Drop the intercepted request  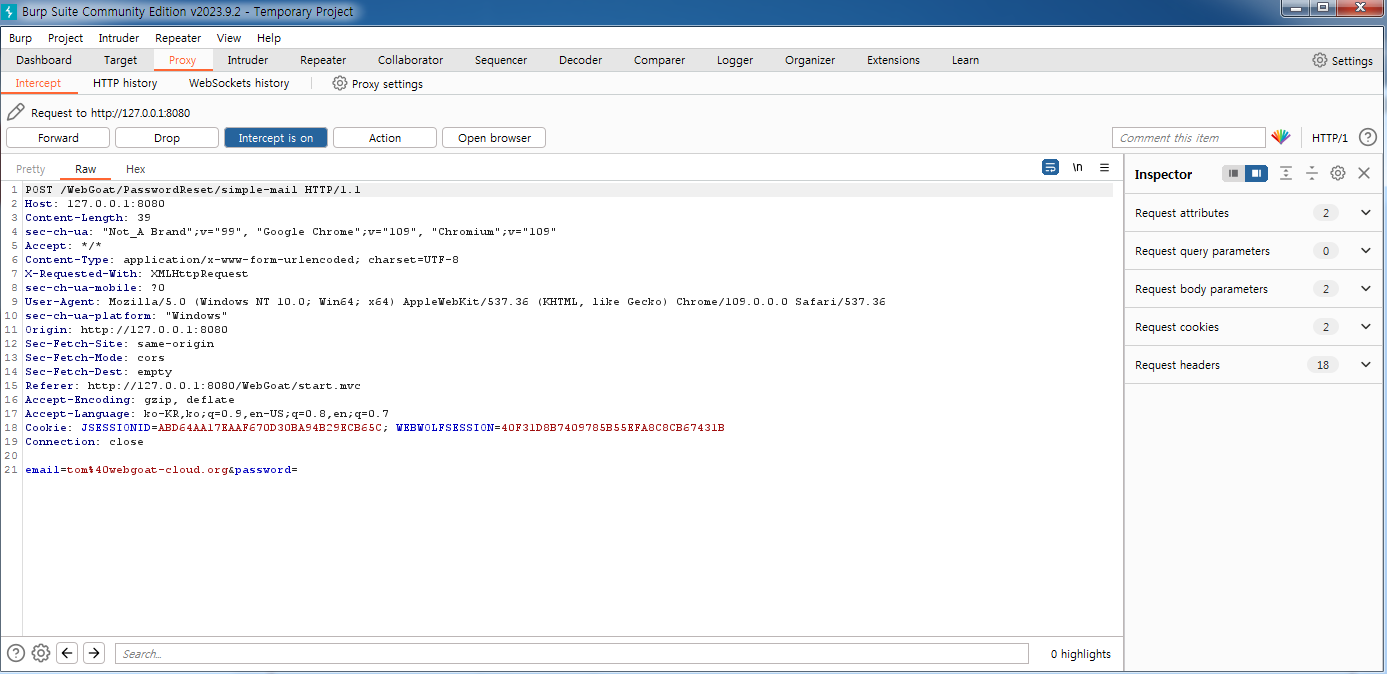[x=167, y=138]
